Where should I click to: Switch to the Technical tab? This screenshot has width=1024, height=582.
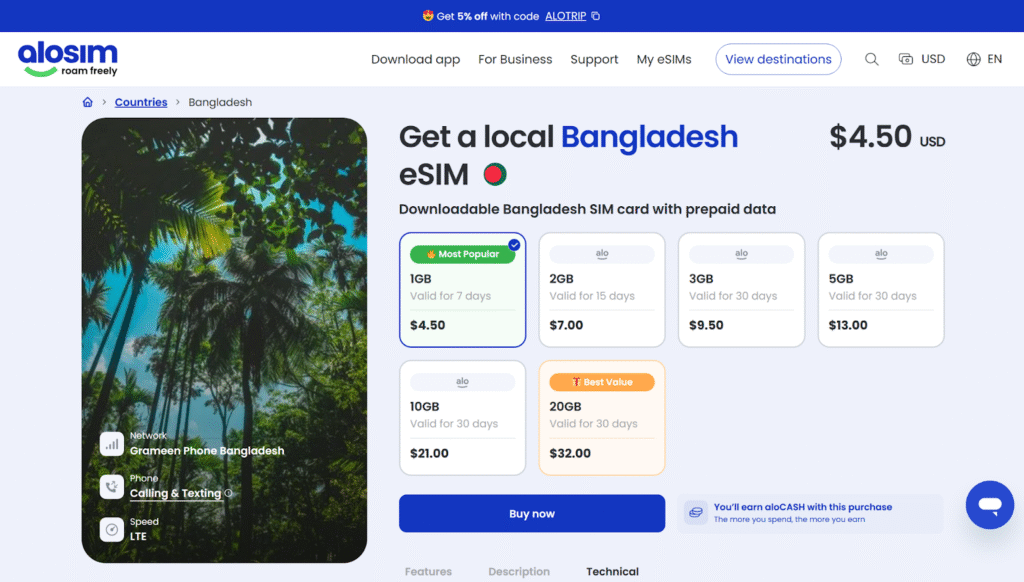pyautogui.click(x=612, y=572)
